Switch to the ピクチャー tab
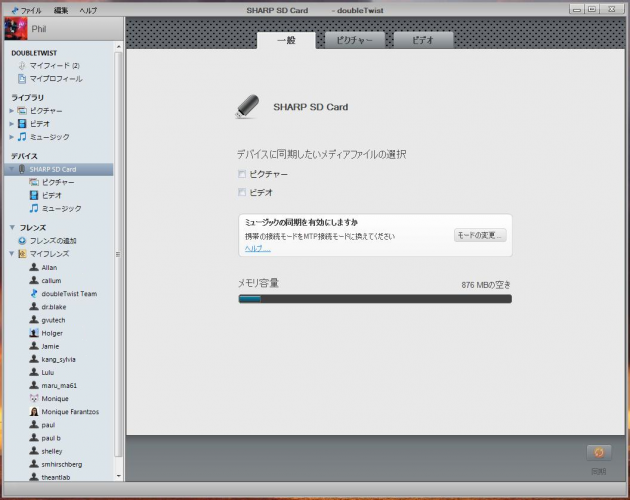 [x=354, y=40]
